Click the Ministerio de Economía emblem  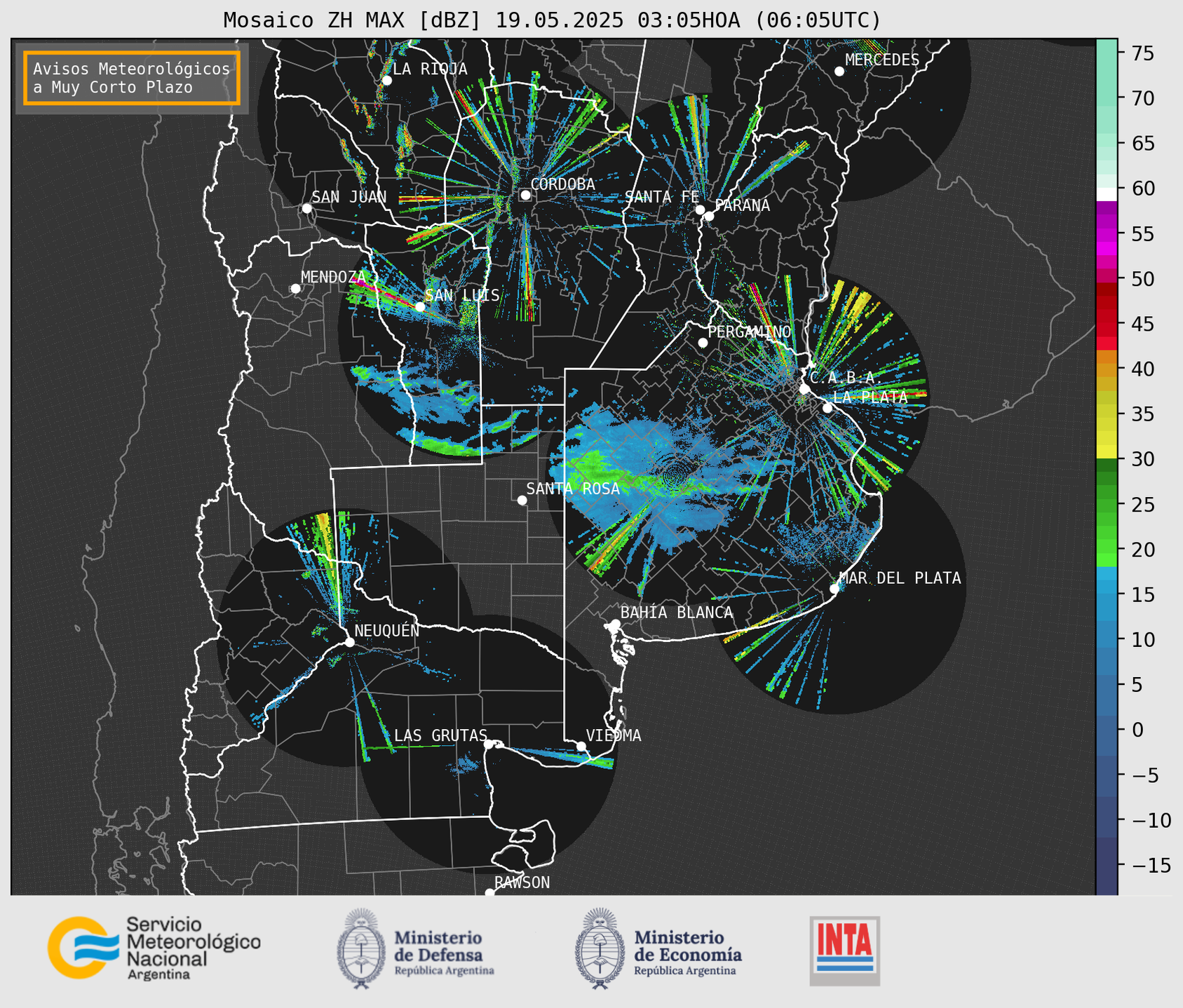pos(600,948)
